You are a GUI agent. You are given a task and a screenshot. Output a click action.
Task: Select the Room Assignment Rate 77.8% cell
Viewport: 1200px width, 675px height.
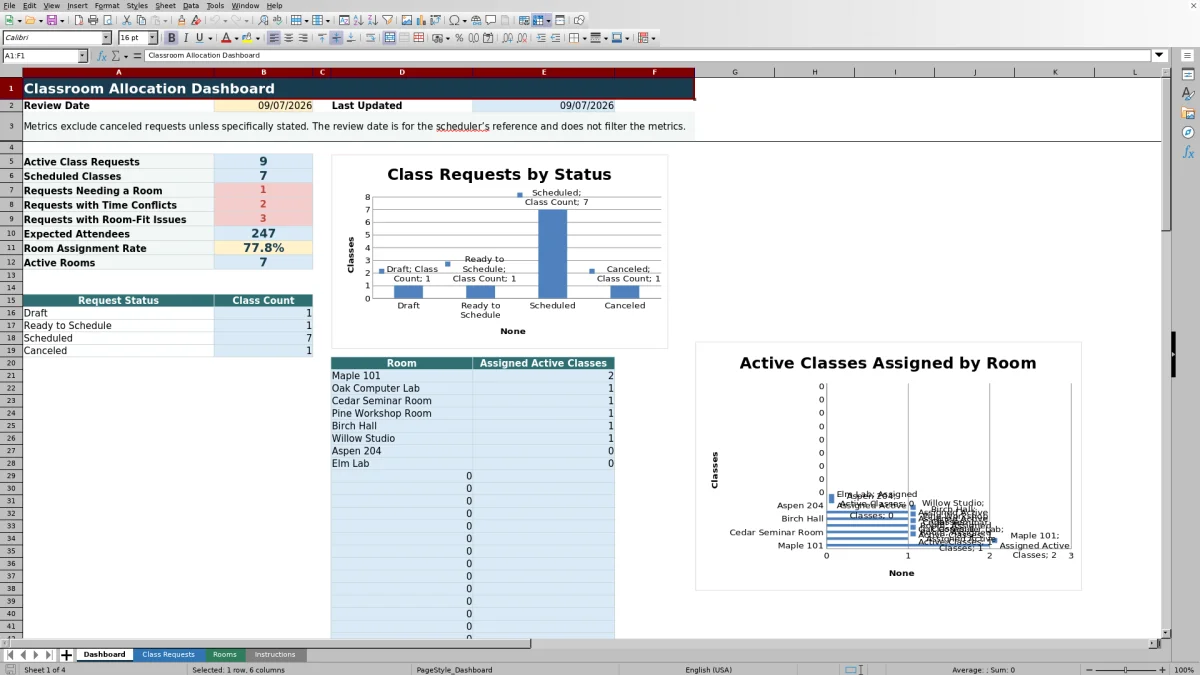pos(263,248)
